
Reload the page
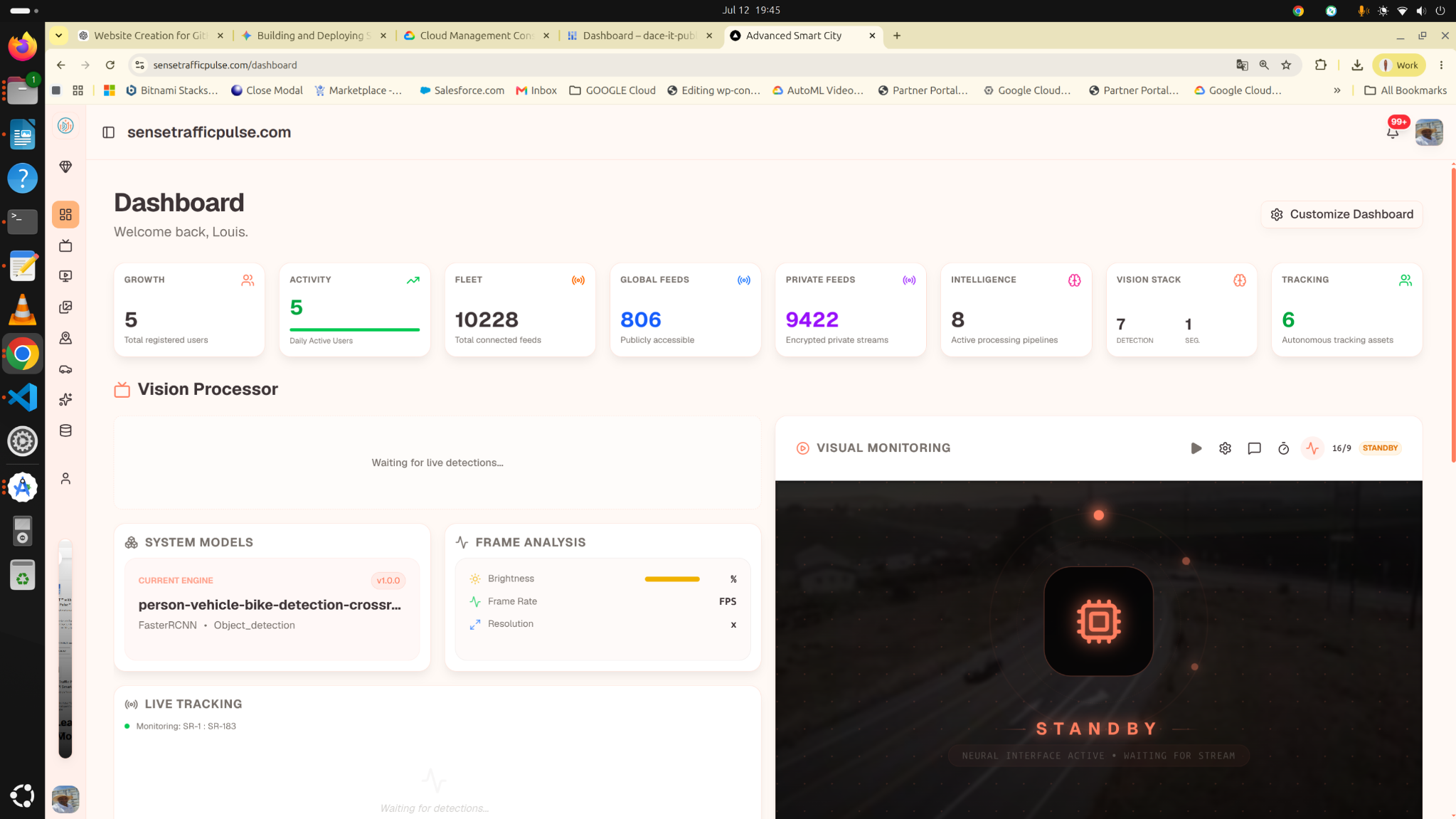pos(110,65)
